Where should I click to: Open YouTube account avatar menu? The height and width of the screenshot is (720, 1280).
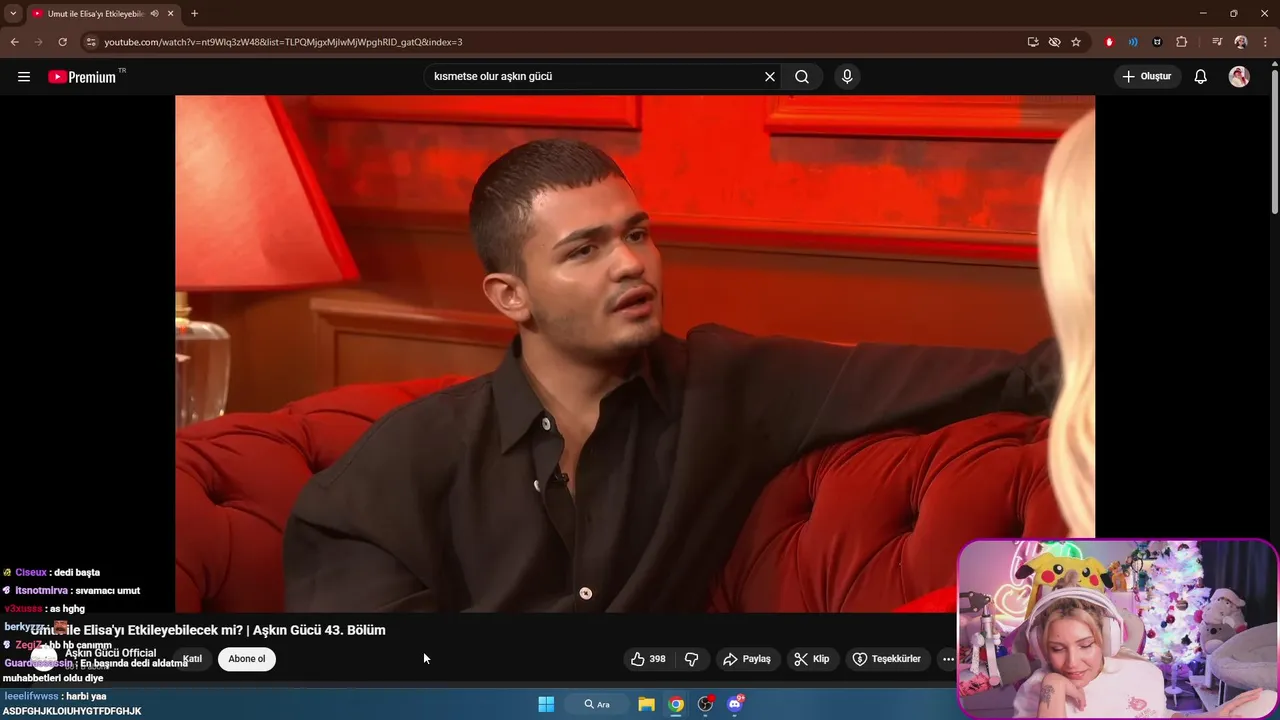[1239, 77]
